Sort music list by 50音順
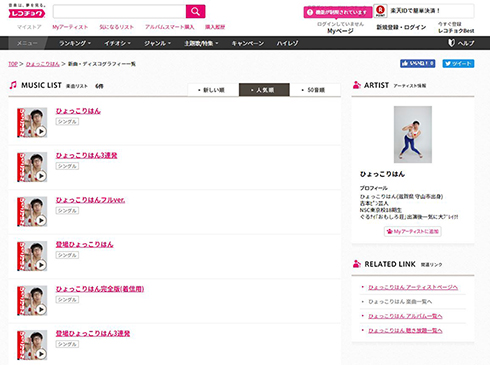This screenshot has height=365, width=490. point(315,90)
